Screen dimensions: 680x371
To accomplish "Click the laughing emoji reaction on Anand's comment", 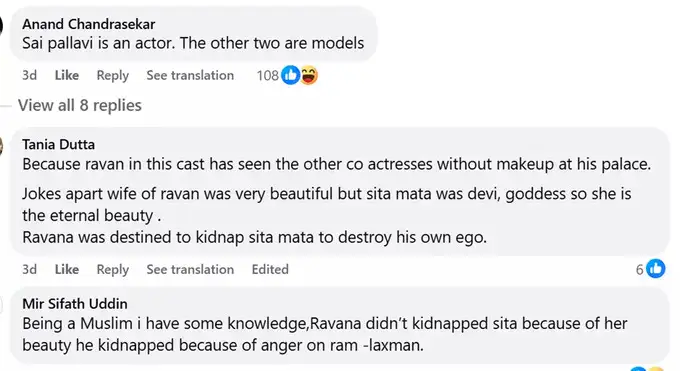I will [x=309, y=75].
